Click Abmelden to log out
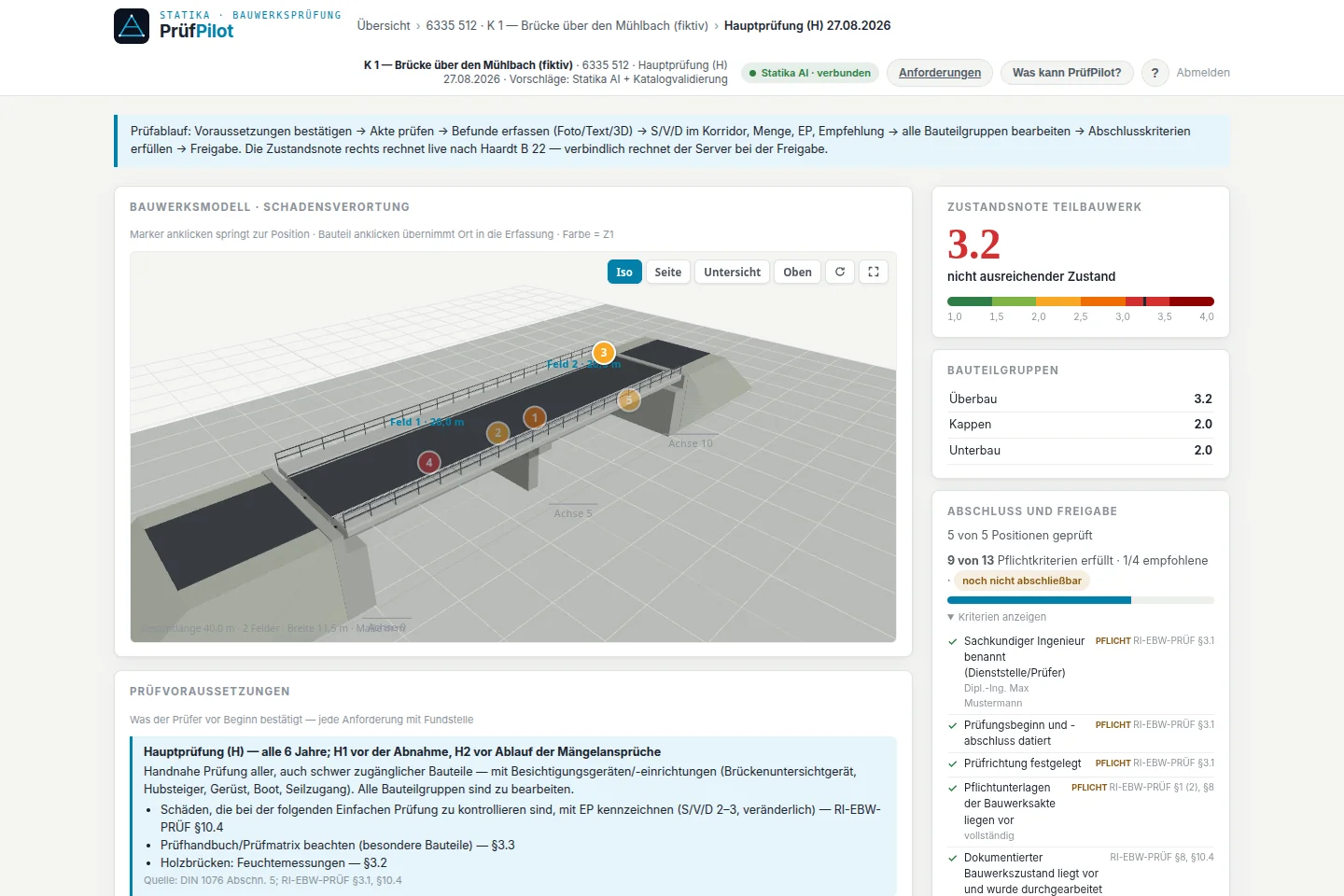The width and height of the screenshot is (1344, 896). coord(1203,73)
